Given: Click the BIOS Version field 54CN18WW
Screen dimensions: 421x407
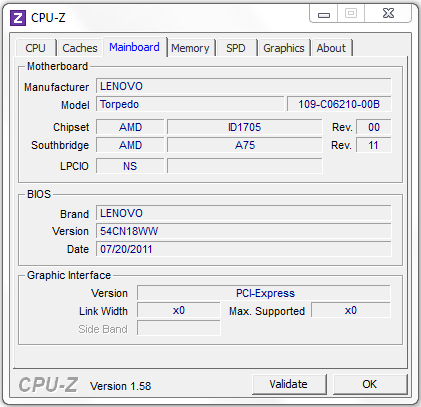Looking at the screenshot, I should pyautogui.click(x=244, y=231).
